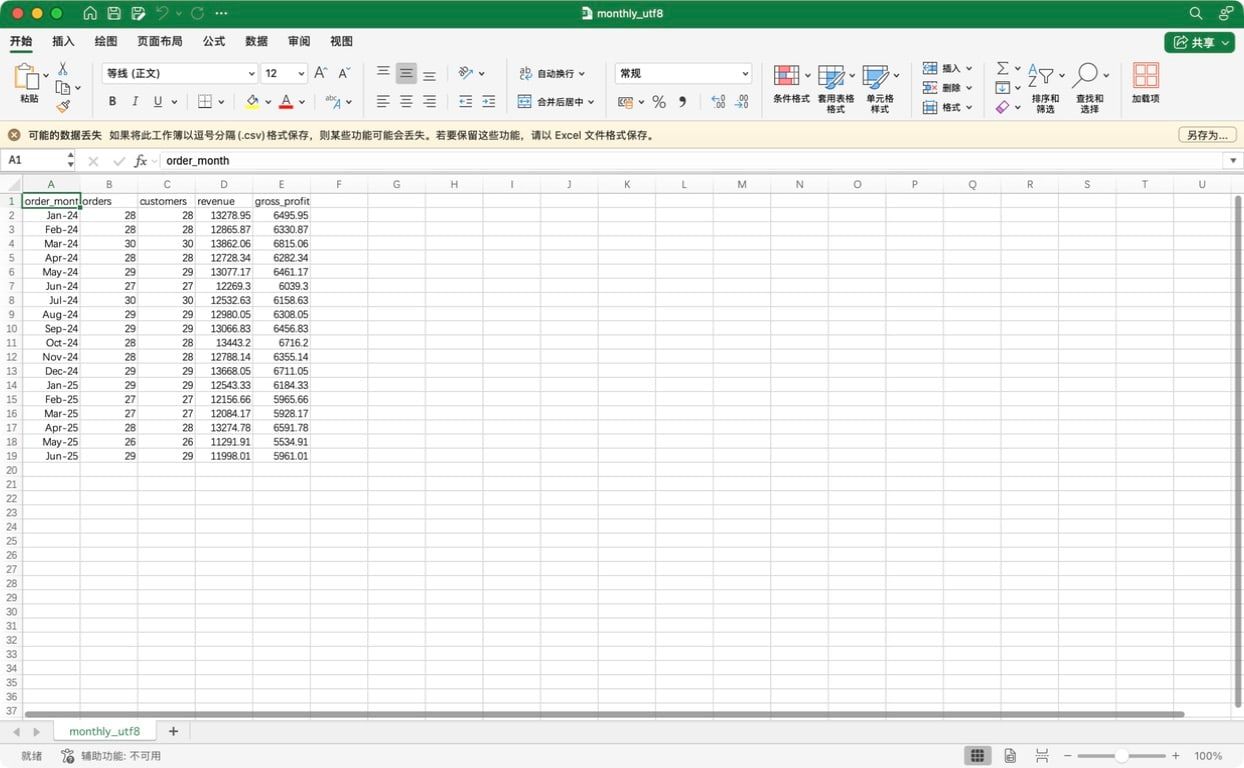Screen dimensions: 1244x768
Task: Open Cell Styles (单元格样式) menu
Action: pos(880,88)
